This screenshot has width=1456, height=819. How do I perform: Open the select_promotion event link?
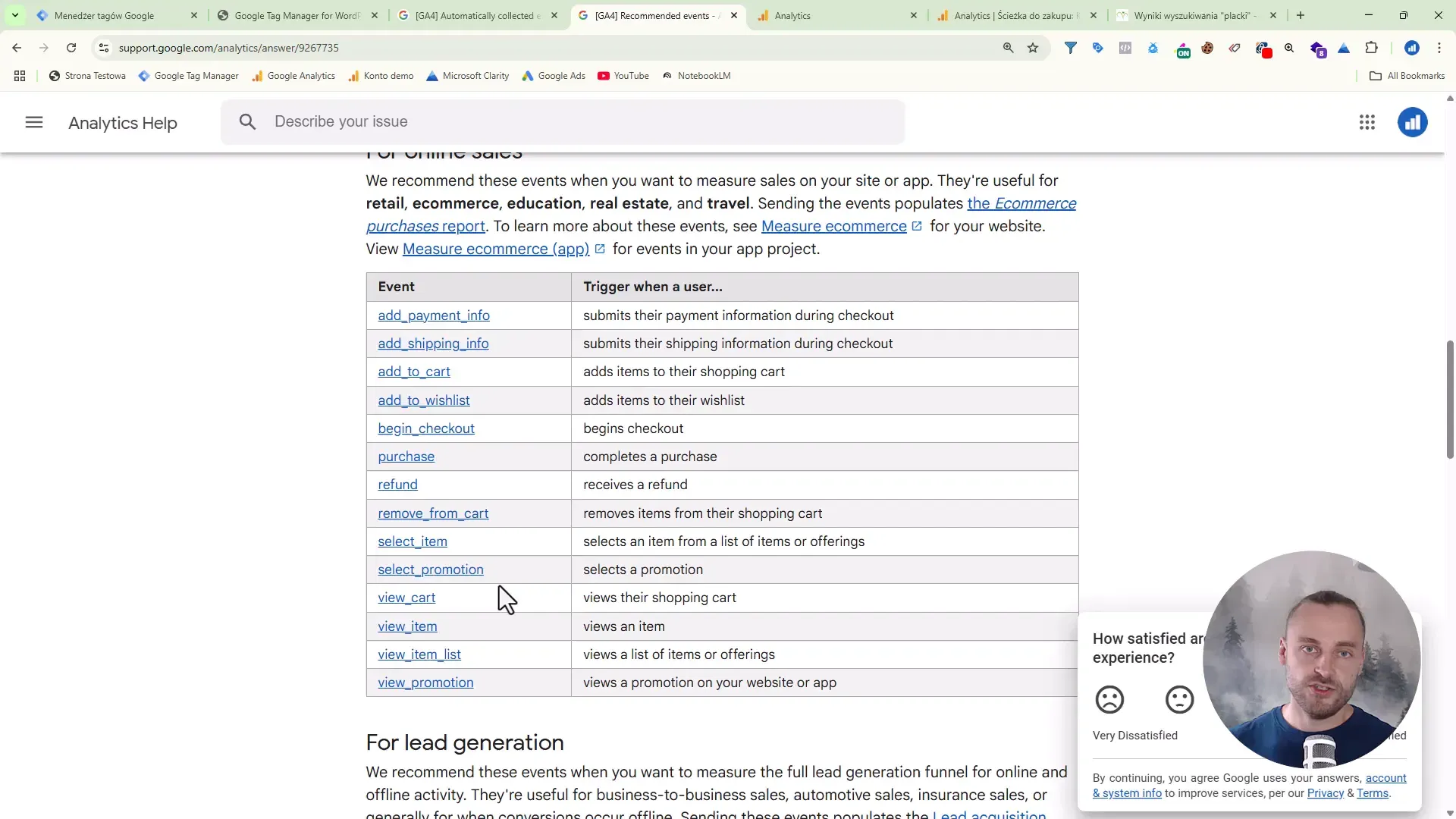pyautogui.click(x=431, y=570)
